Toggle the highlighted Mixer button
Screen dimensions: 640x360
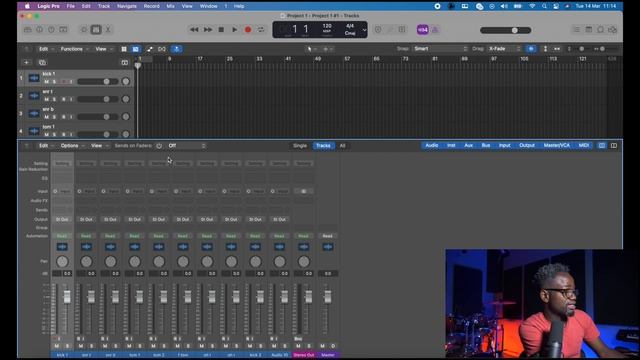click(x=96, y=30)
